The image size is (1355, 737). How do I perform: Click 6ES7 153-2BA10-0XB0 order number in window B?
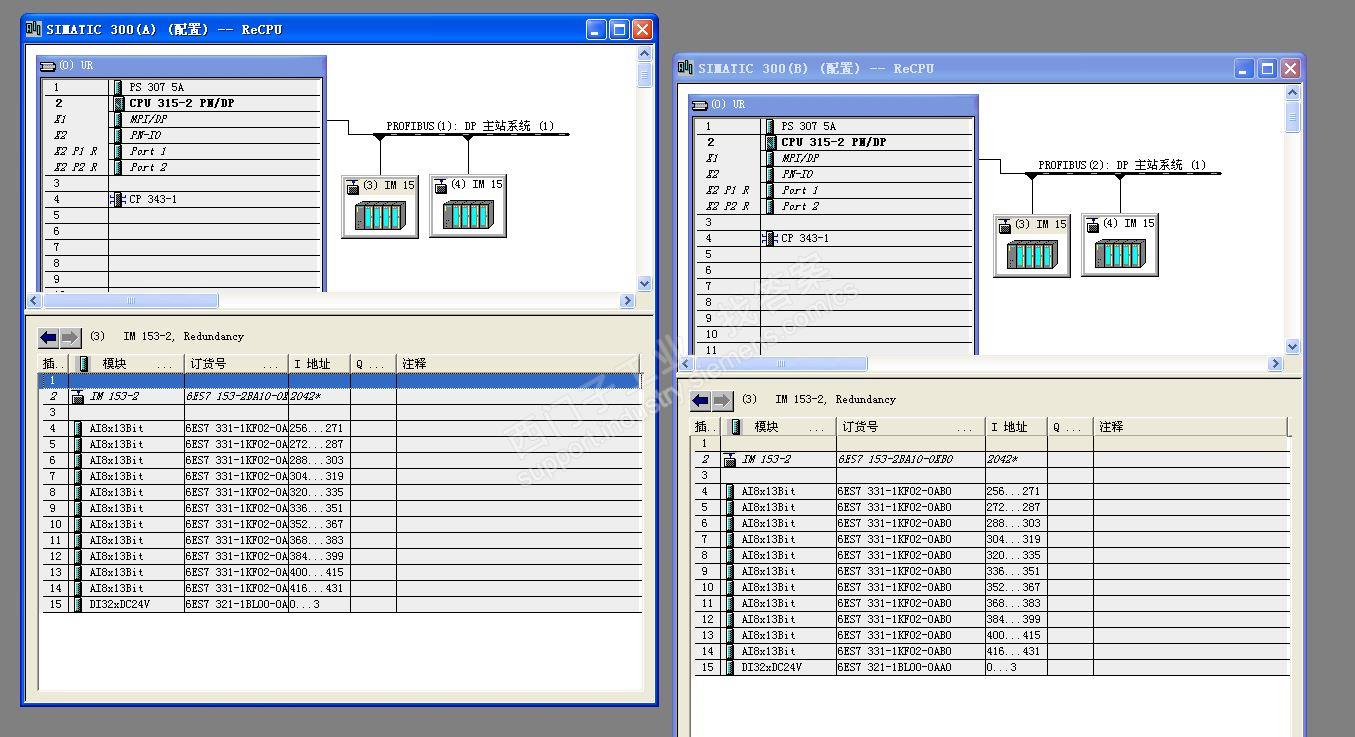tap(910, 459)
